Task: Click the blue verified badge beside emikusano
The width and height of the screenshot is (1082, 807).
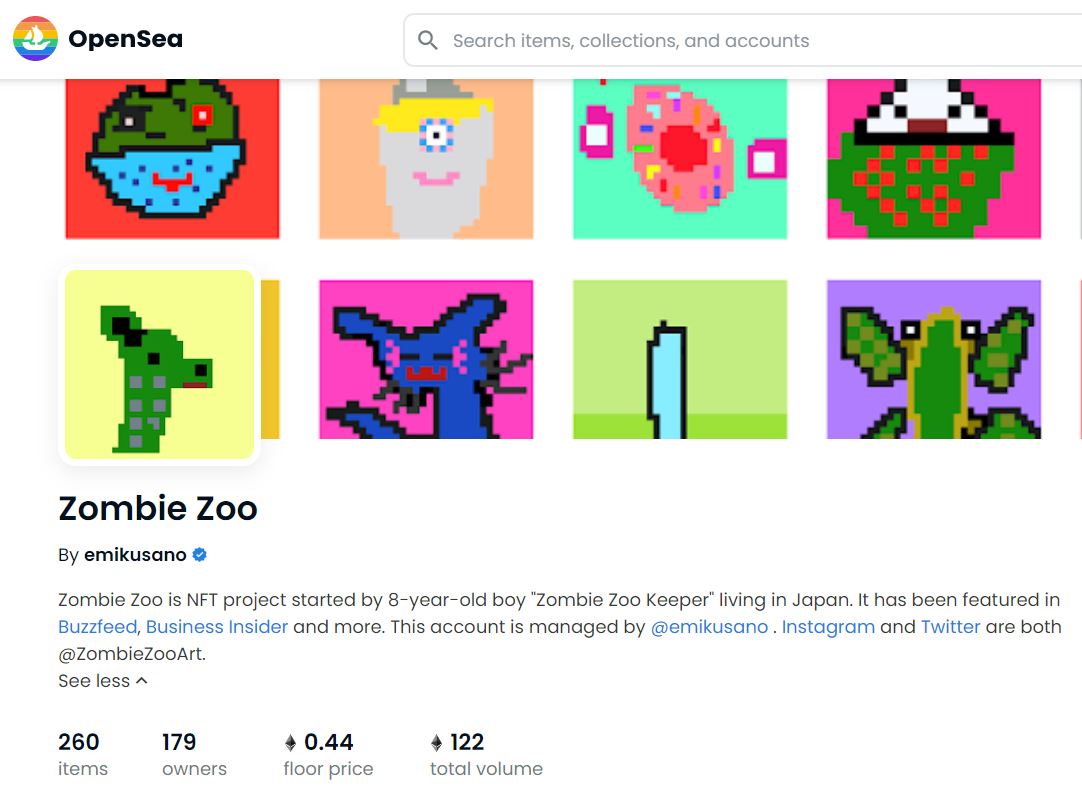Action: click(x=200, y=555)
